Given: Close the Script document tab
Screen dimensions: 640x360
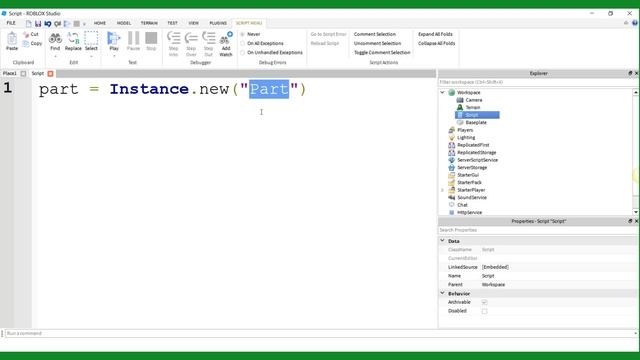Looking at the screenshot, I should [50, 74].
